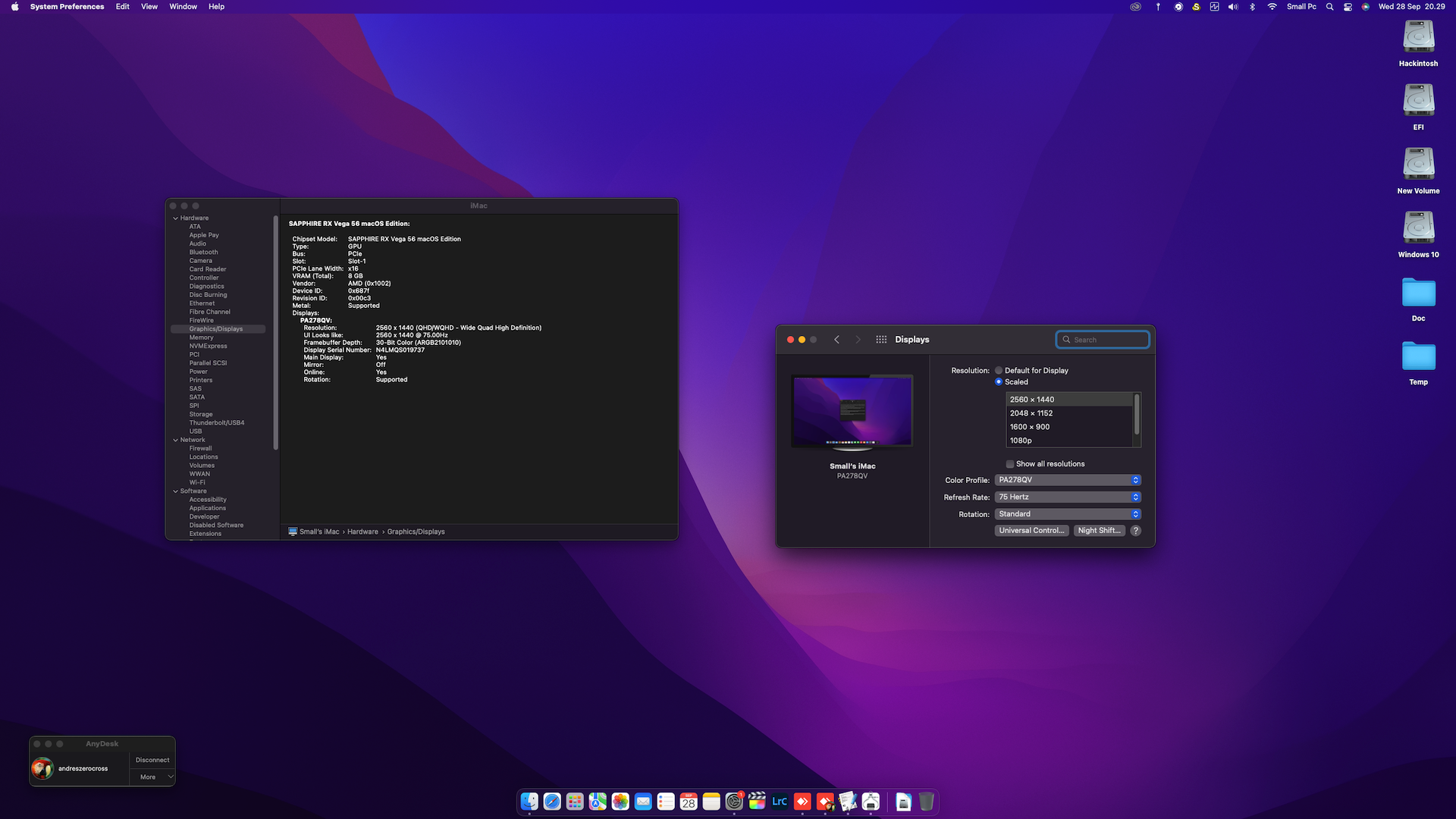This screenshot has height=819, width=1456.
Task: Open the Maps app in the Dock
Action: coord(598,802)
